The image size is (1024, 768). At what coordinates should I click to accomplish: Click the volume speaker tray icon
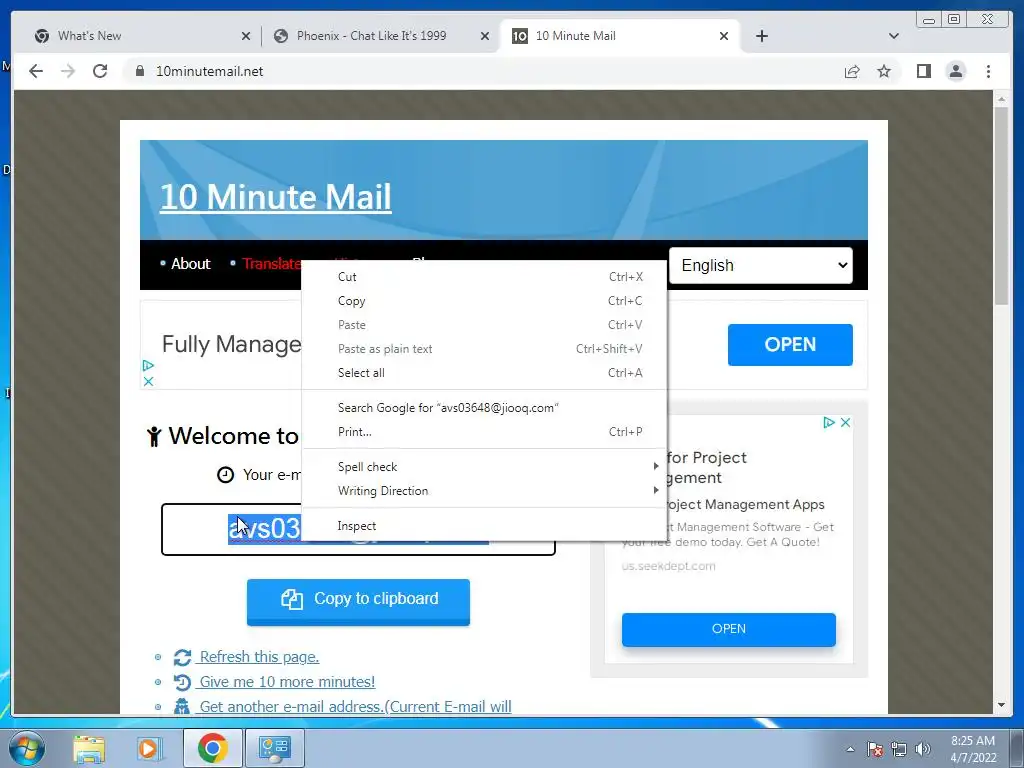923,749
